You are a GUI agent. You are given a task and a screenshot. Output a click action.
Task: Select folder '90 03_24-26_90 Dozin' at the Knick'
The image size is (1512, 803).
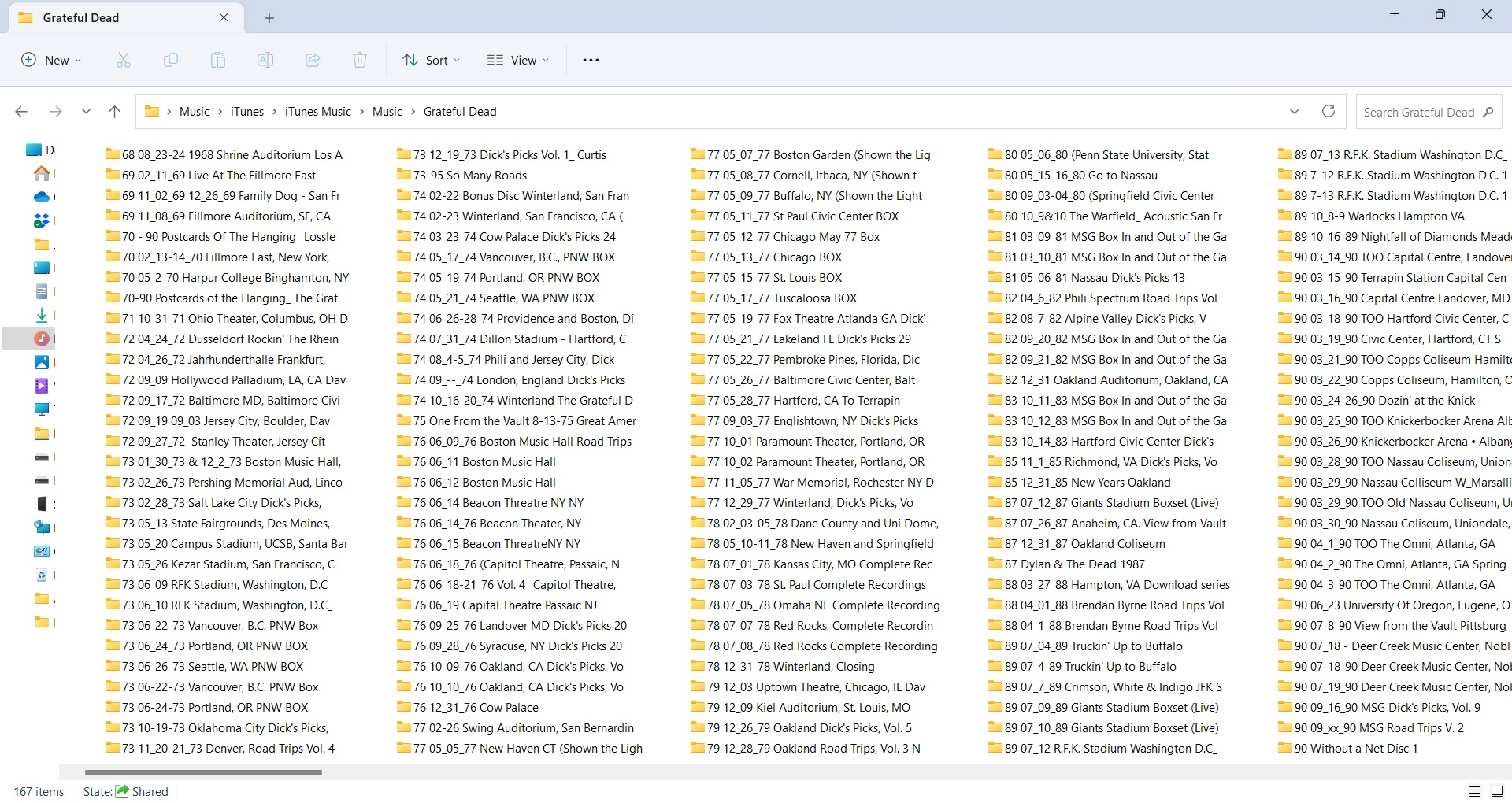pos(1377,400)
